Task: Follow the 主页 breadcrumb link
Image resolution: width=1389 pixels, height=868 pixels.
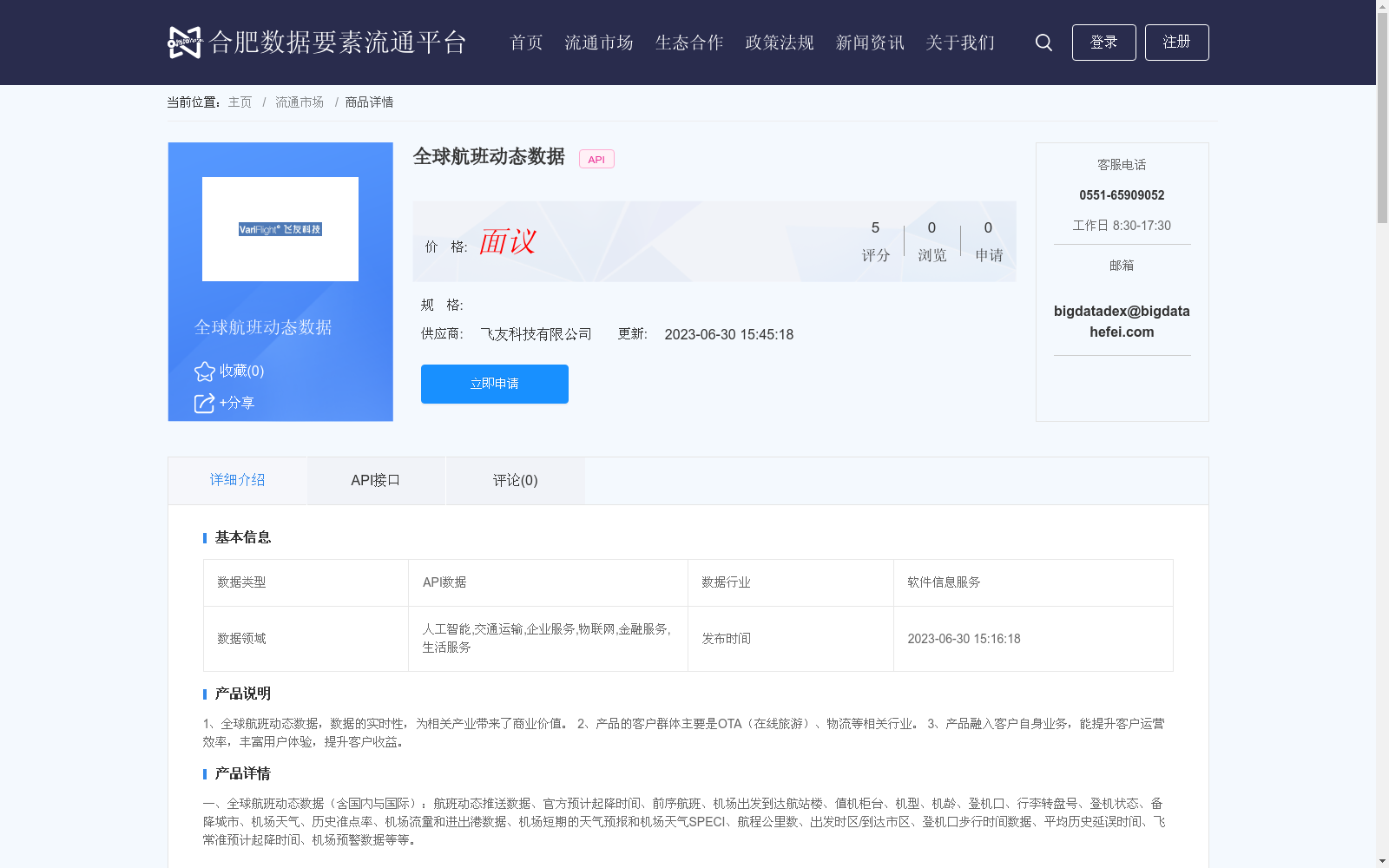Action: [x=240, y=102]
